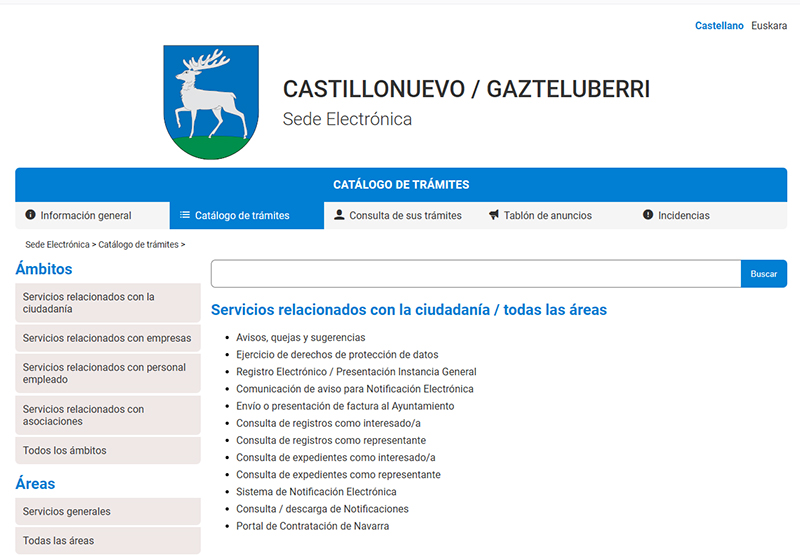This screenshot has width=800, height=555.
Task: Open Portal de Contratación de Navarra
Action: point(312,526)
